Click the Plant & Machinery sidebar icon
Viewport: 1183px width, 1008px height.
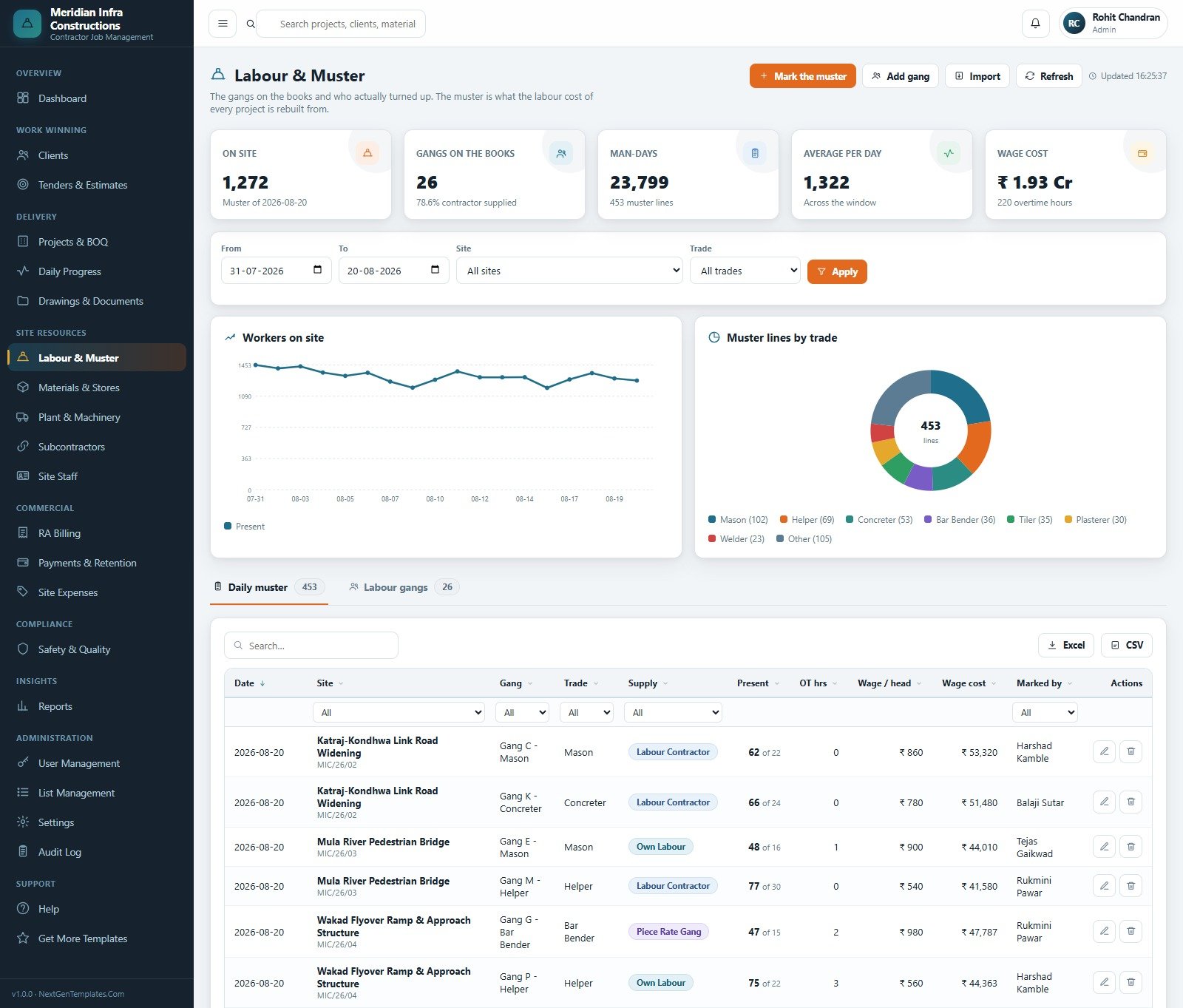[23, 417]
